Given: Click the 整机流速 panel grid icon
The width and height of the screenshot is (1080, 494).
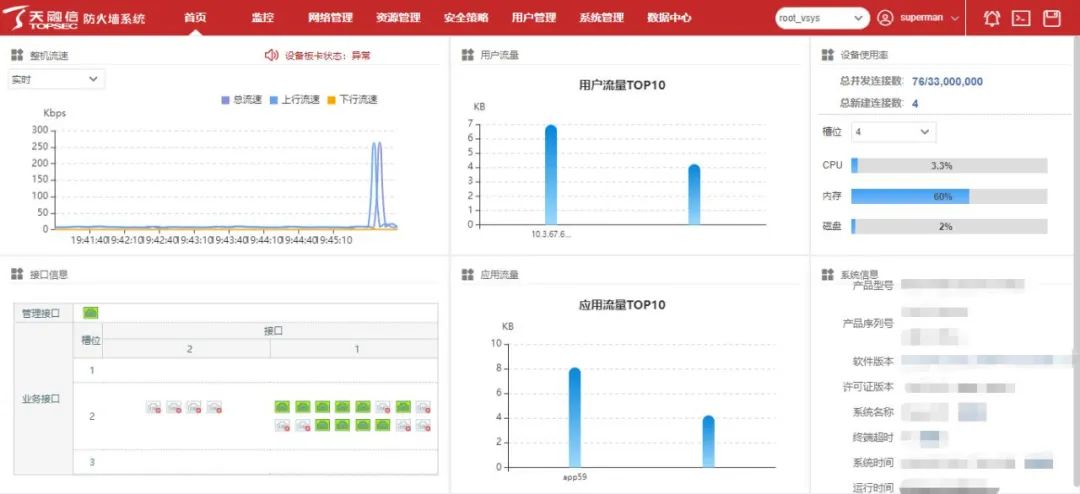Looking at the screenshot, I should pyautogui.click(x=17, y=56).
